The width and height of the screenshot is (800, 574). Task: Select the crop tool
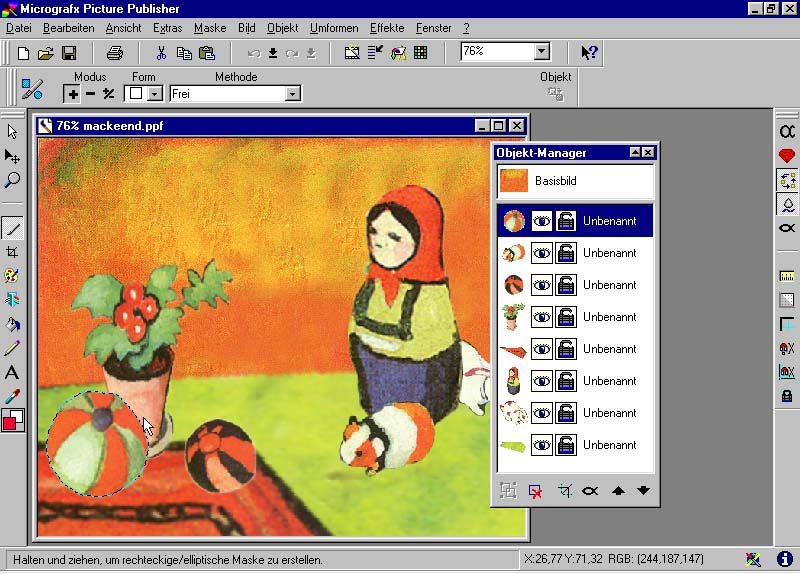(x=12, y=252)
